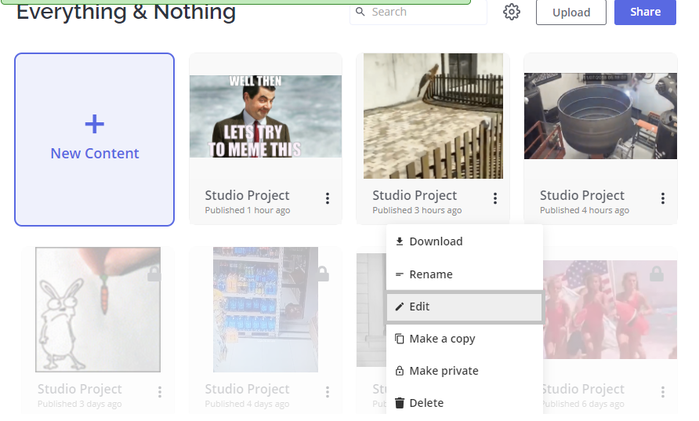699x421 pixels.
Task: Open three-dot menu for bird fence project
Action: click(x=495, y=198)
